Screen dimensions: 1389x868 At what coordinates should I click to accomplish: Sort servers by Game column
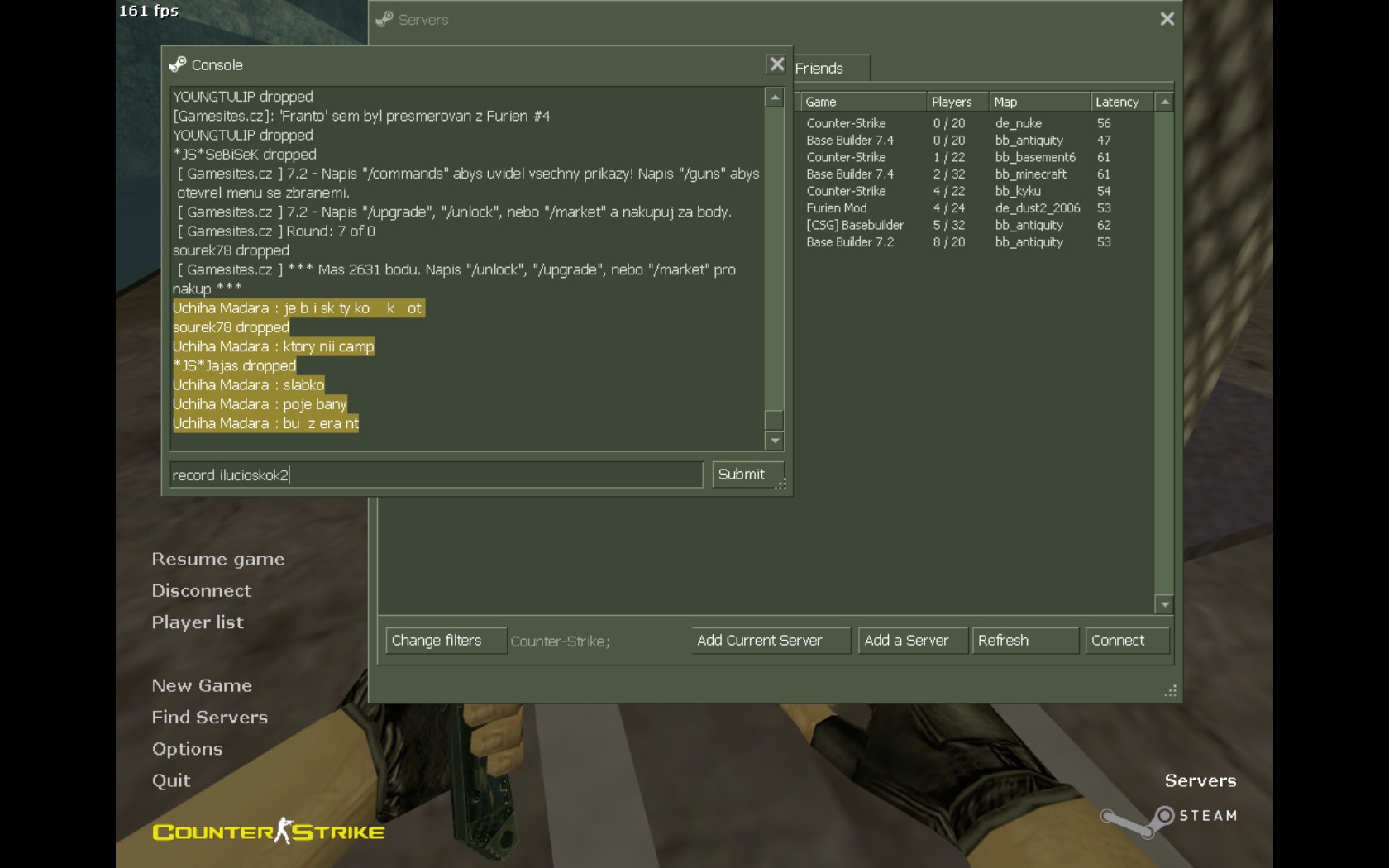coord(863,102)
